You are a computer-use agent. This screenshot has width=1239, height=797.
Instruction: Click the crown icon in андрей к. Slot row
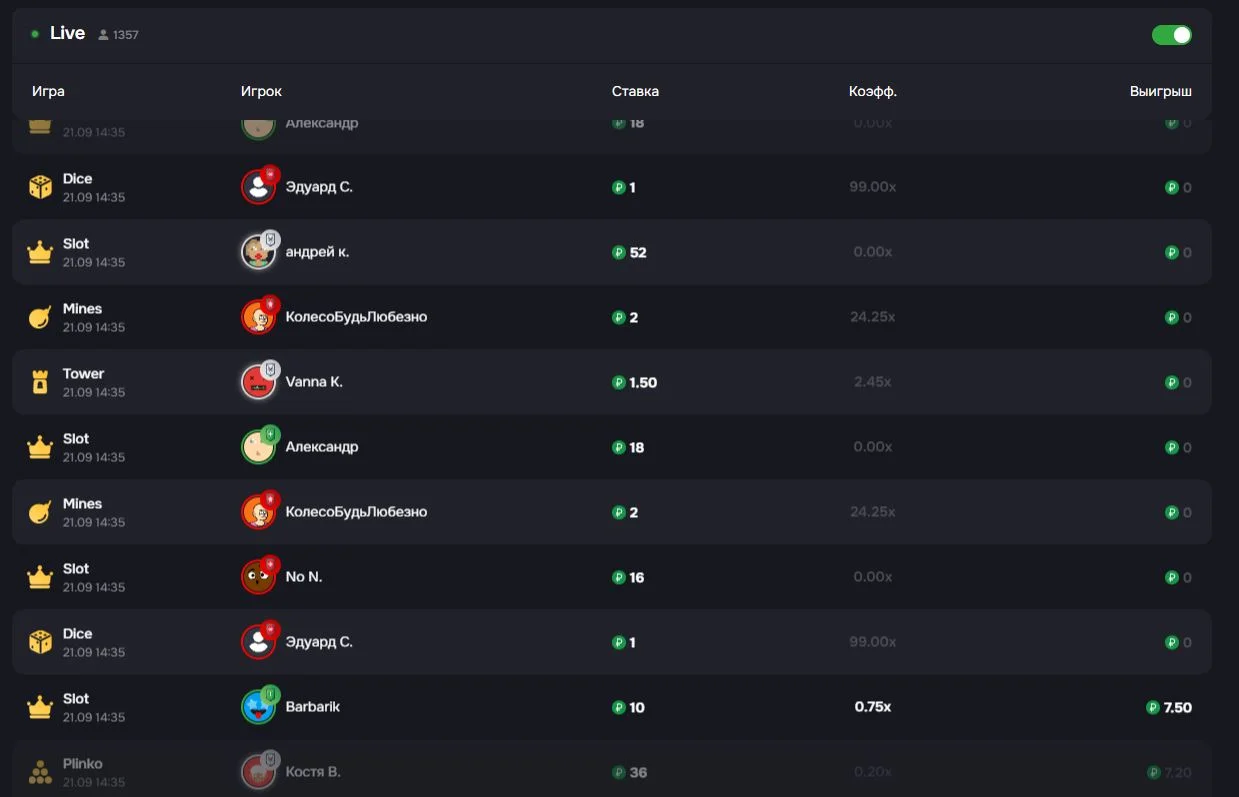(x=40, y=252)
